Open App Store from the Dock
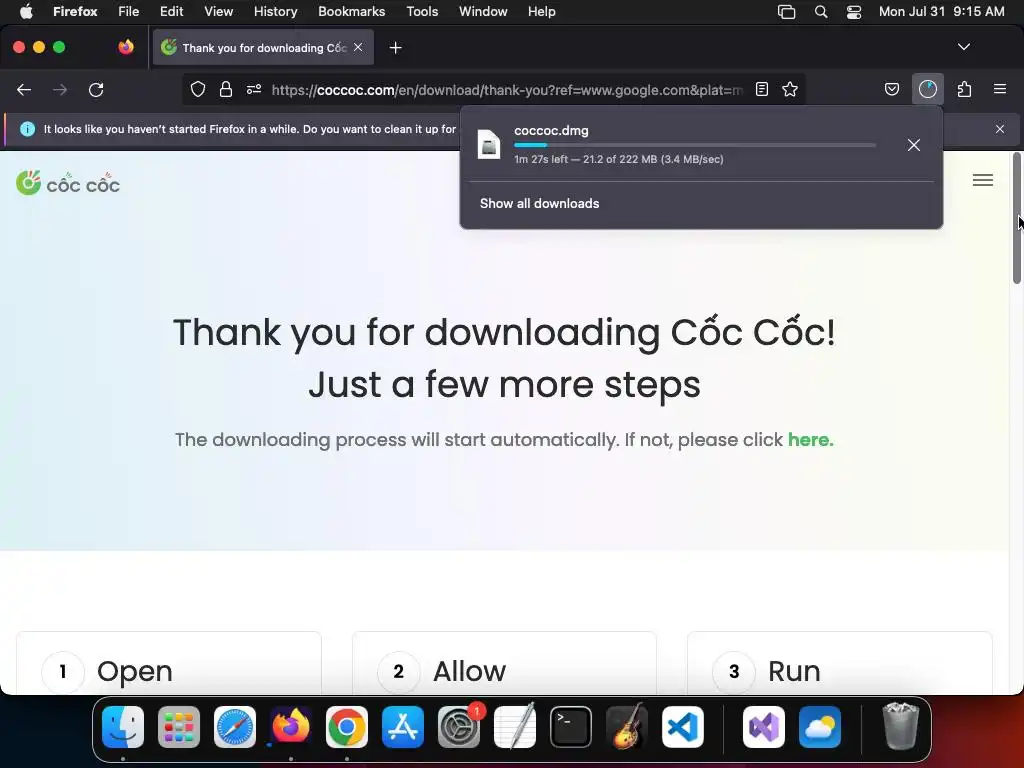This screenshot has width=1024, height=768. tap(403, 727)
